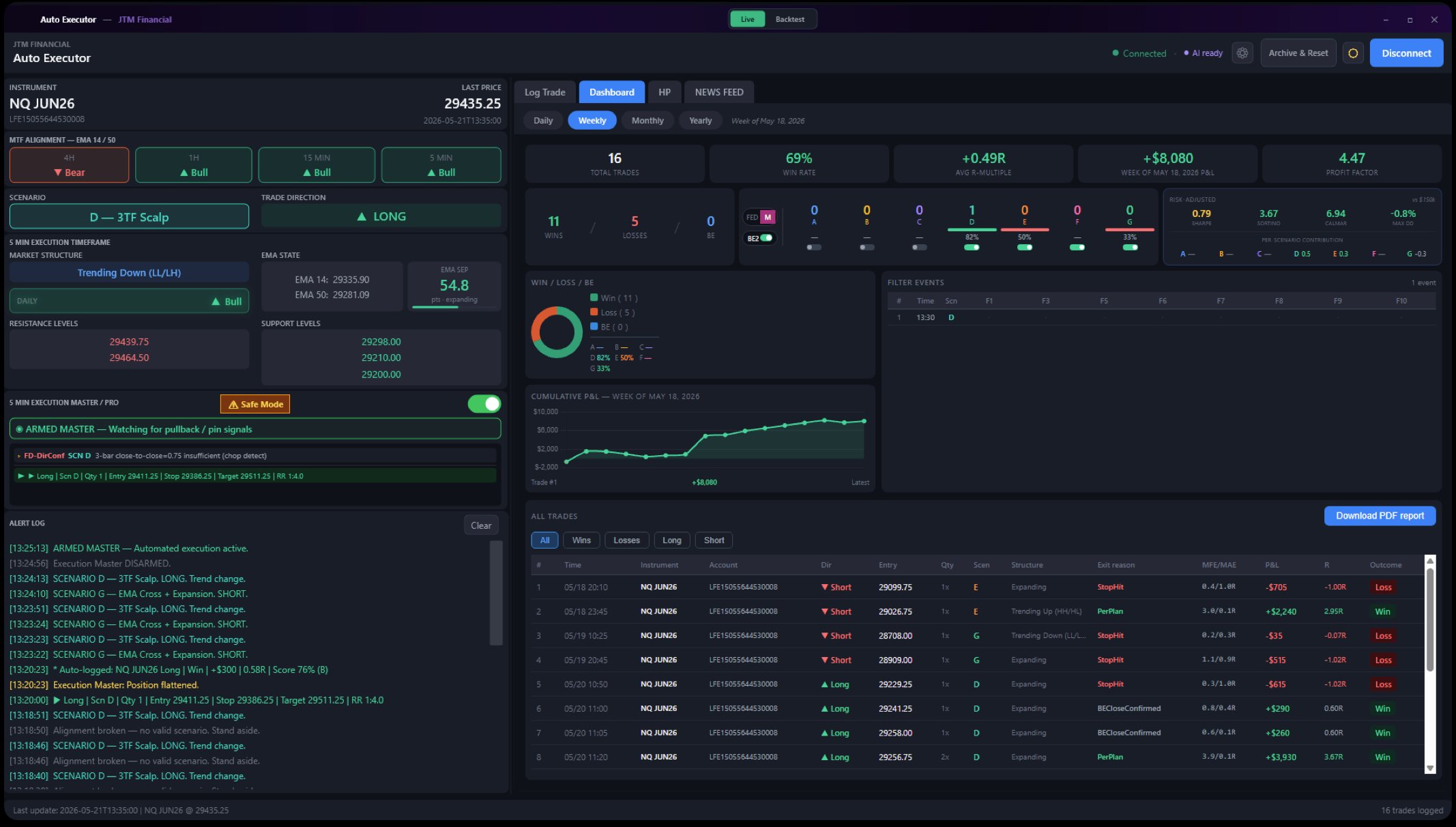Click the 69% win rate value

[x=799, y=158]
